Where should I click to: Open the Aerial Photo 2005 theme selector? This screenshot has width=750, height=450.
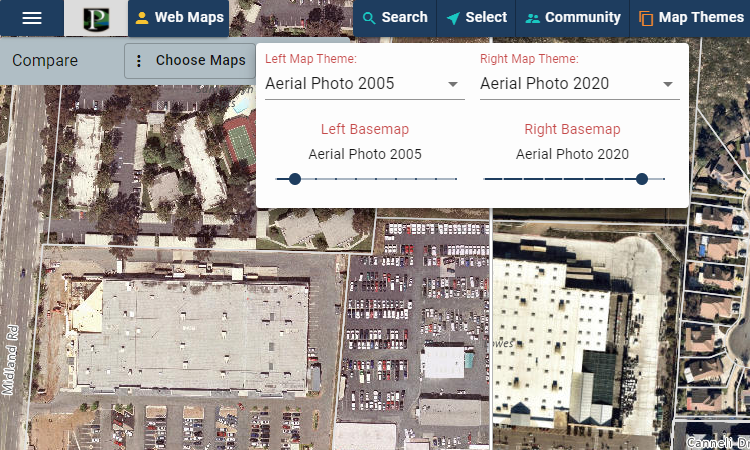pyautogui.click(x=364, y=84)
